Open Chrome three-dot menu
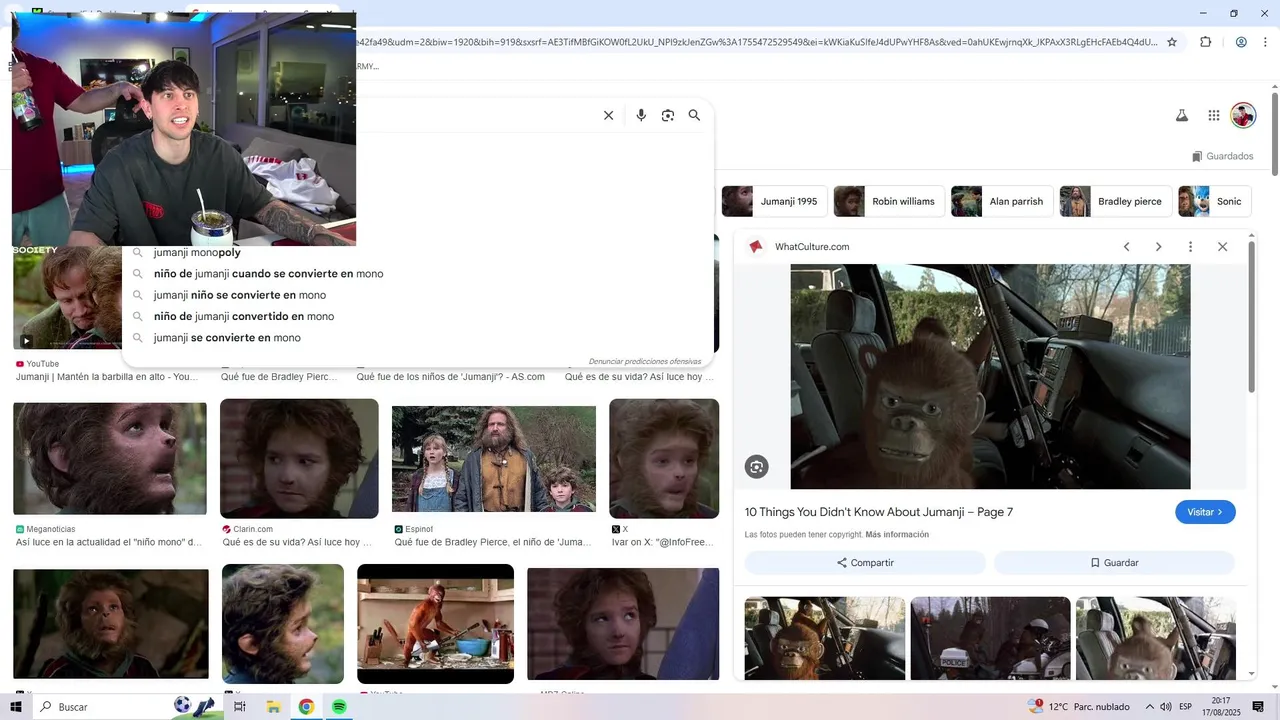 (x=1264, y=42)
